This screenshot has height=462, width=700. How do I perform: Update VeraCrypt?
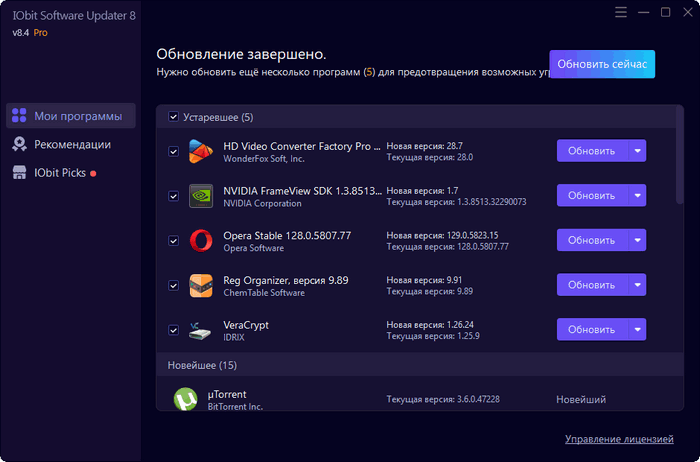click(x=592, y=329)
